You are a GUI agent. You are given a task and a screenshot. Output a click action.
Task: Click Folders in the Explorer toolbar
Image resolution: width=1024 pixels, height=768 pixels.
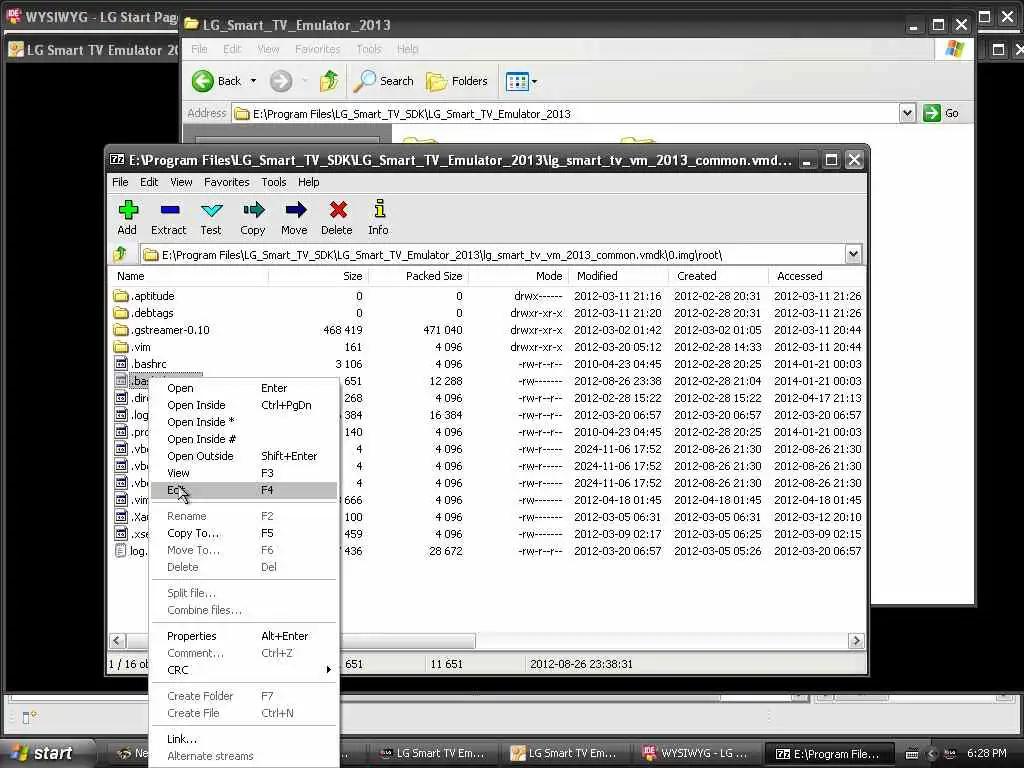tap(457, 81)
